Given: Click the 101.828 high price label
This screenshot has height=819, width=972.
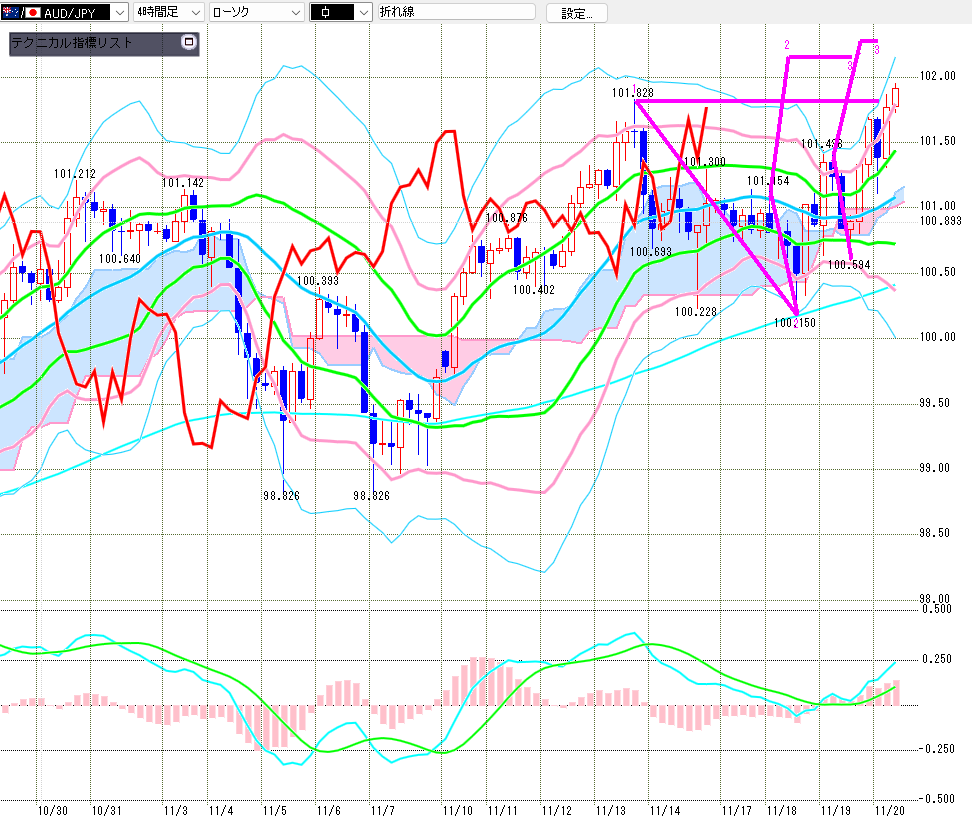Looking at the screenshot, I should pyautogui.click(x=632, y=93).
